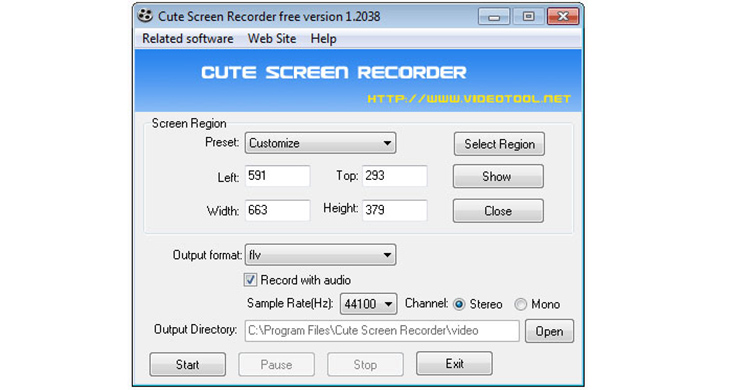Expand the Sample Rate dropdown showing 44100

368,304
